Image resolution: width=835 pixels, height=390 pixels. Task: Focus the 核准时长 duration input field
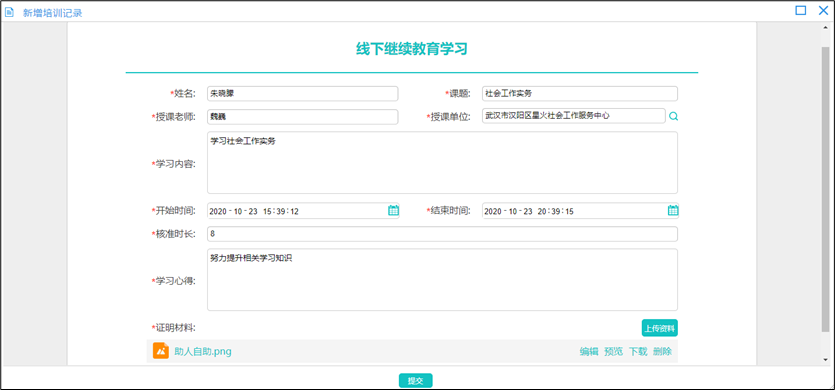[442, 234]
